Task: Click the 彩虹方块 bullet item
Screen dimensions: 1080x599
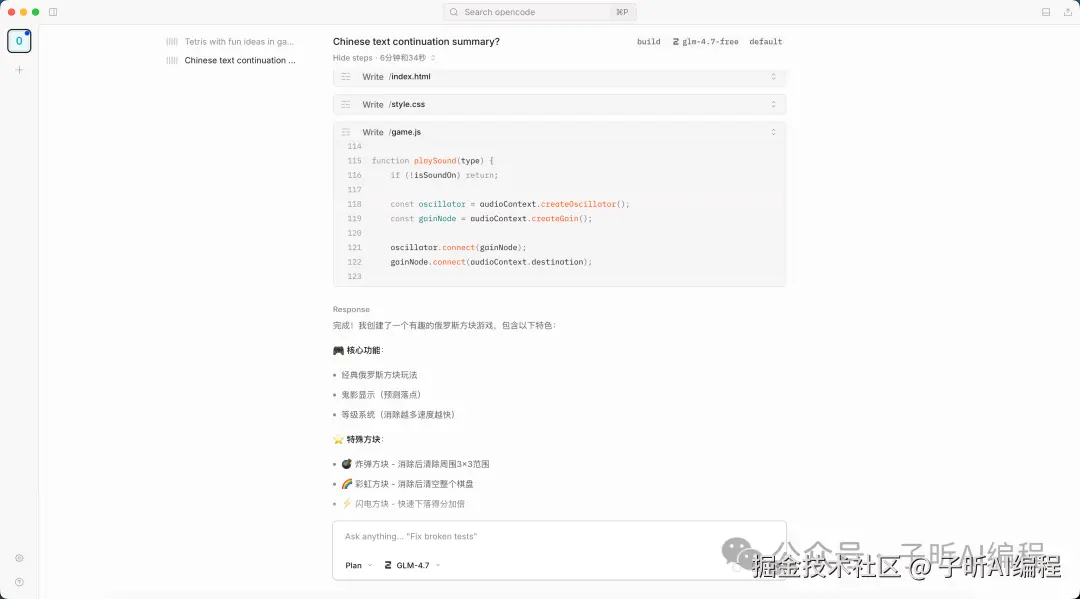Action: tap(407, 484)
